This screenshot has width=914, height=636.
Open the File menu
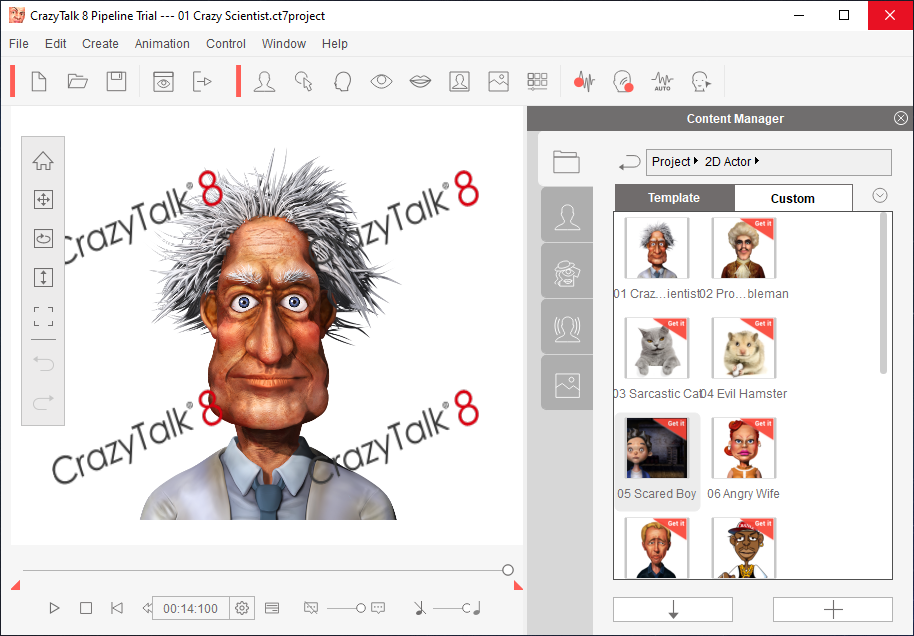(19, 44)
